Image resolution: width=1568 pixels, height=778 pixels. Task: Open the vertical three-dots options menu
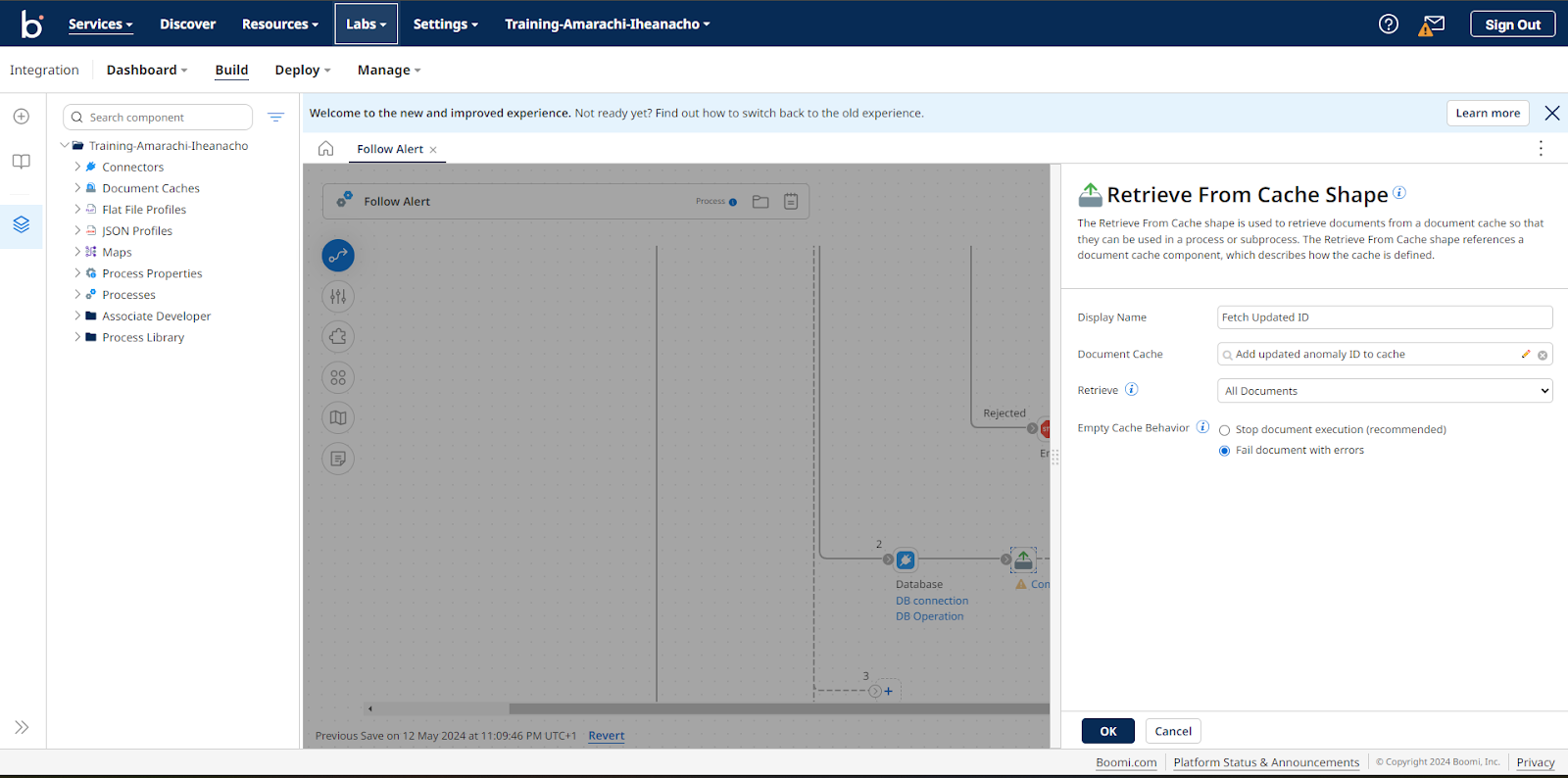coord(1541,148)
